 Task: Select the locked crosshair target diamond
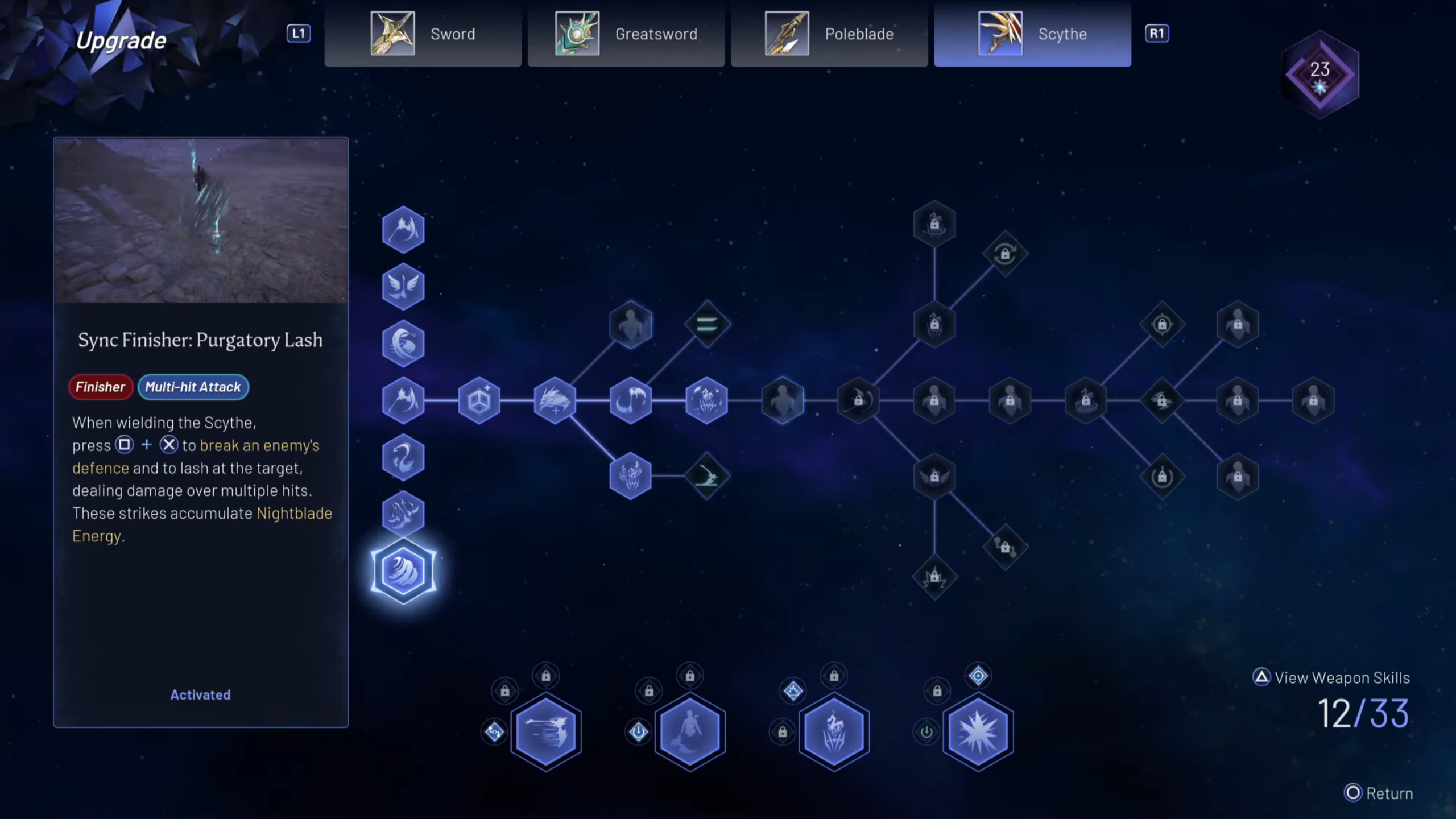[x=1162, y=325]
